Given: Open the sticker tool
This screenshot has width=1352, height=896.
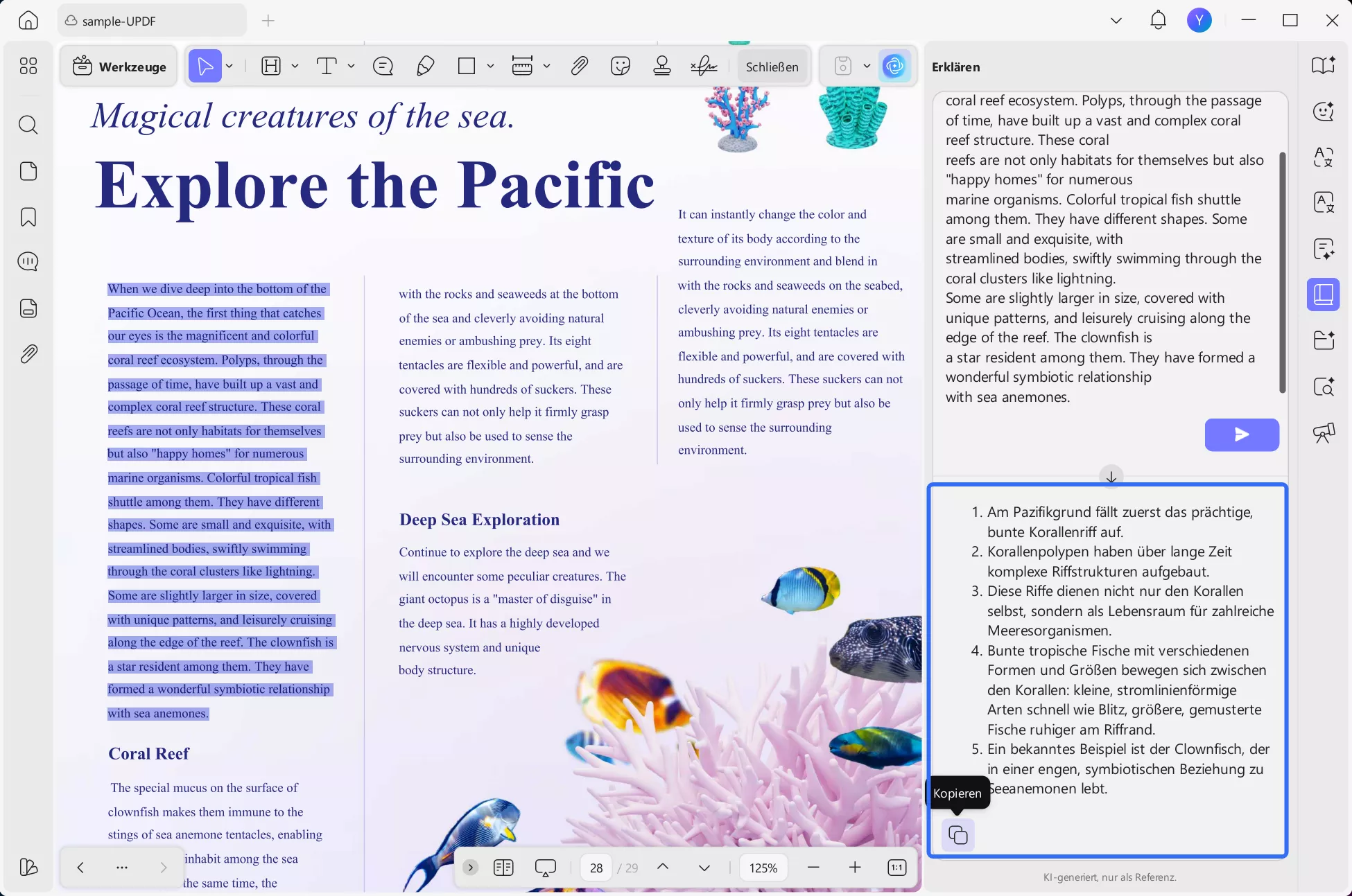Looking at the screenshot, I should (620, 67).
